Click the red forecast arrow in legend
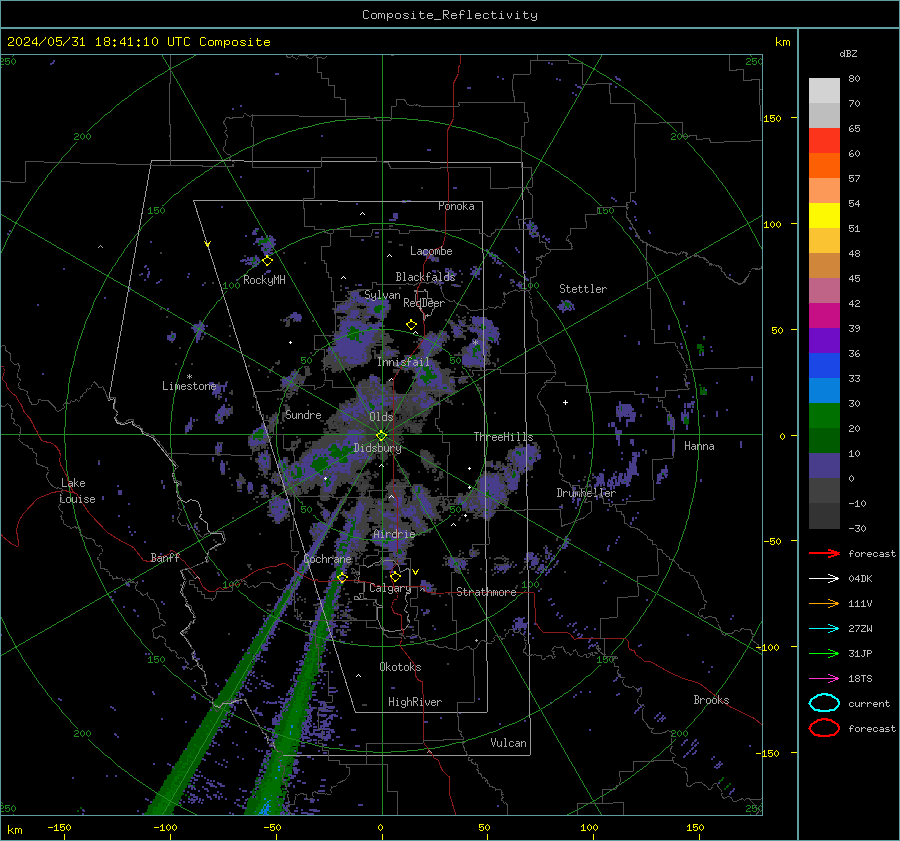Viewport: 900px width, 841px height. point(824,553)
